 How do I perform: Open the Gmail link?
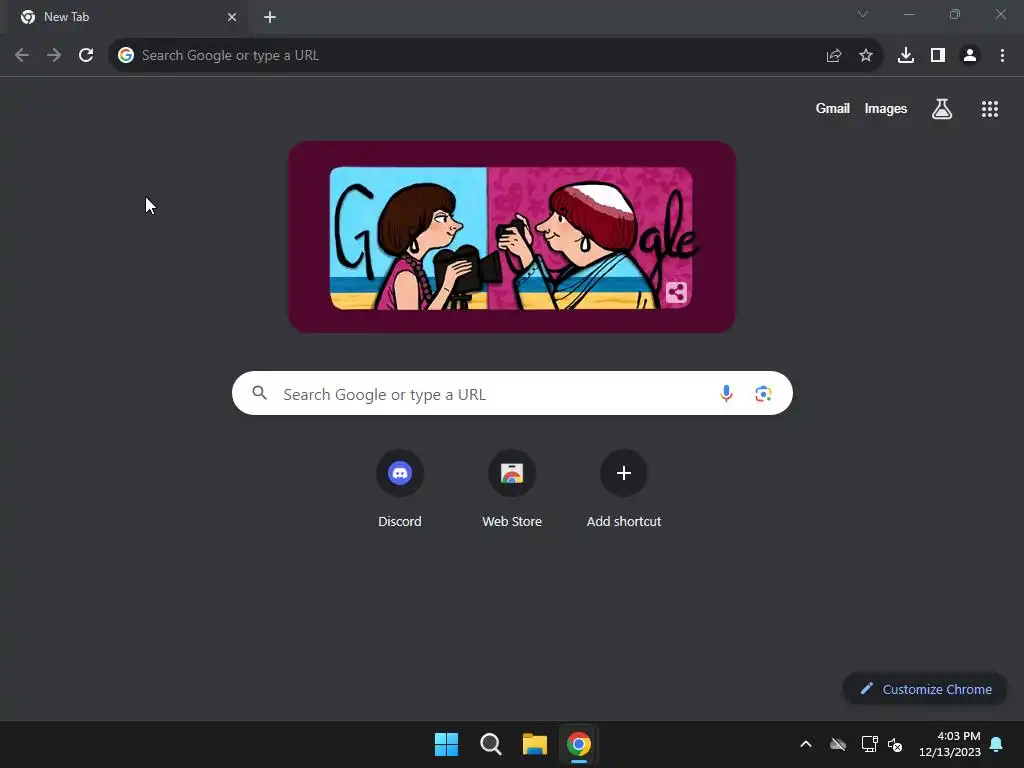833,108
